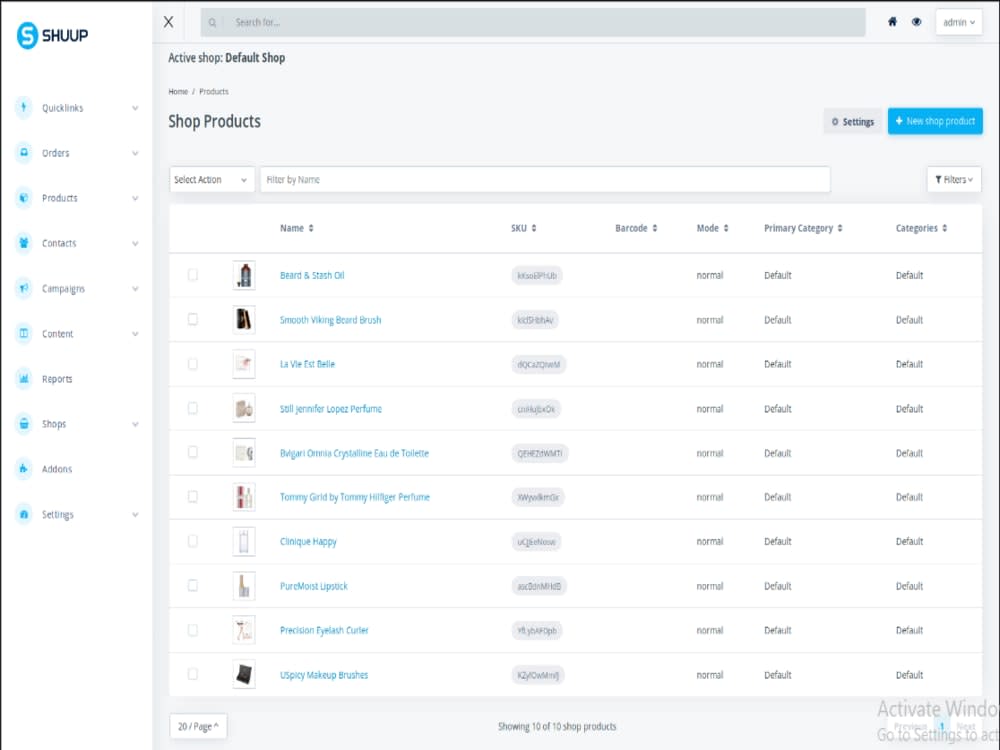Screen dimensions: 1000x750
Task: Click the eye icon in the top bar
Action: click(916, 22)
